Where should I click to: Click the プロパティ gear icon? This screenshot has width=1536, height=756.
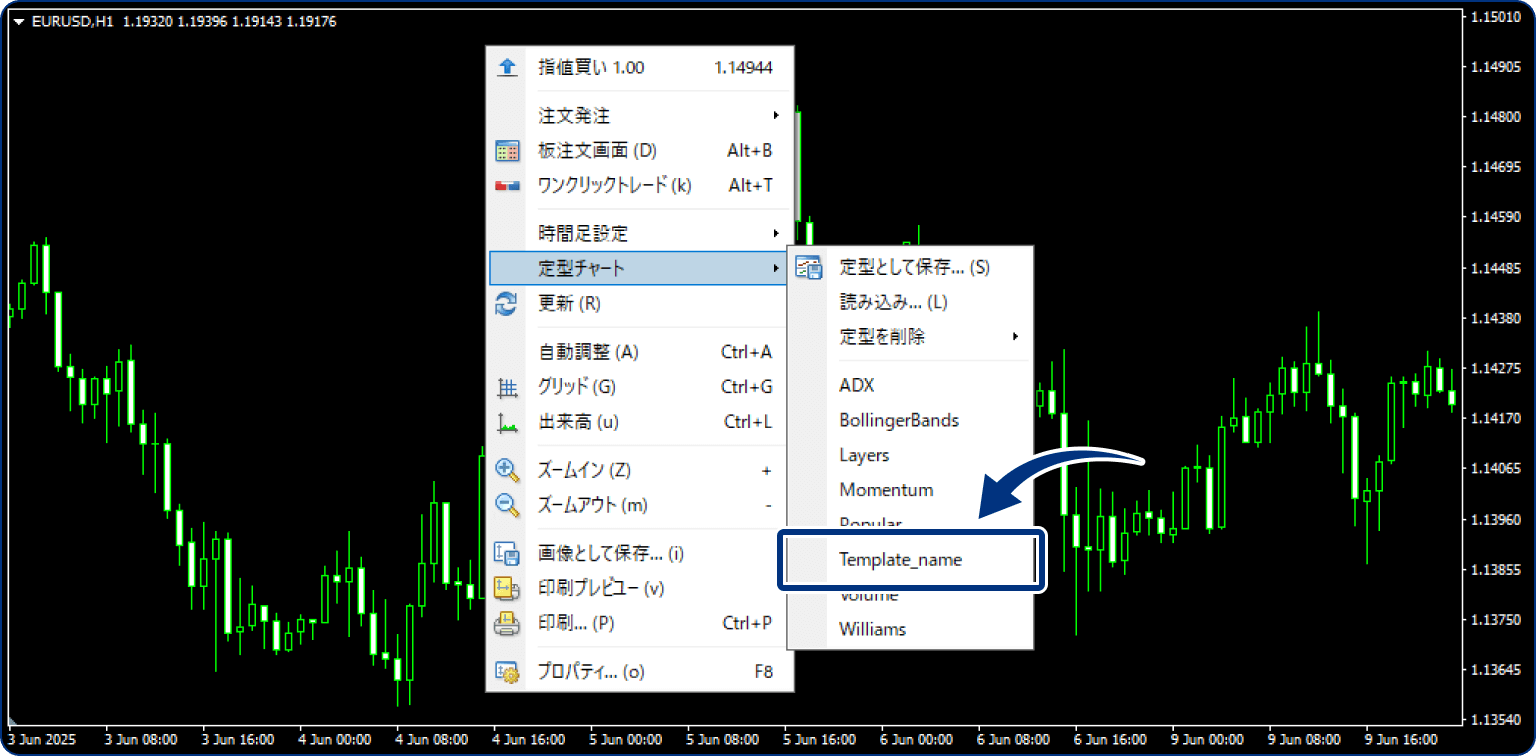[x=507, y=672]
